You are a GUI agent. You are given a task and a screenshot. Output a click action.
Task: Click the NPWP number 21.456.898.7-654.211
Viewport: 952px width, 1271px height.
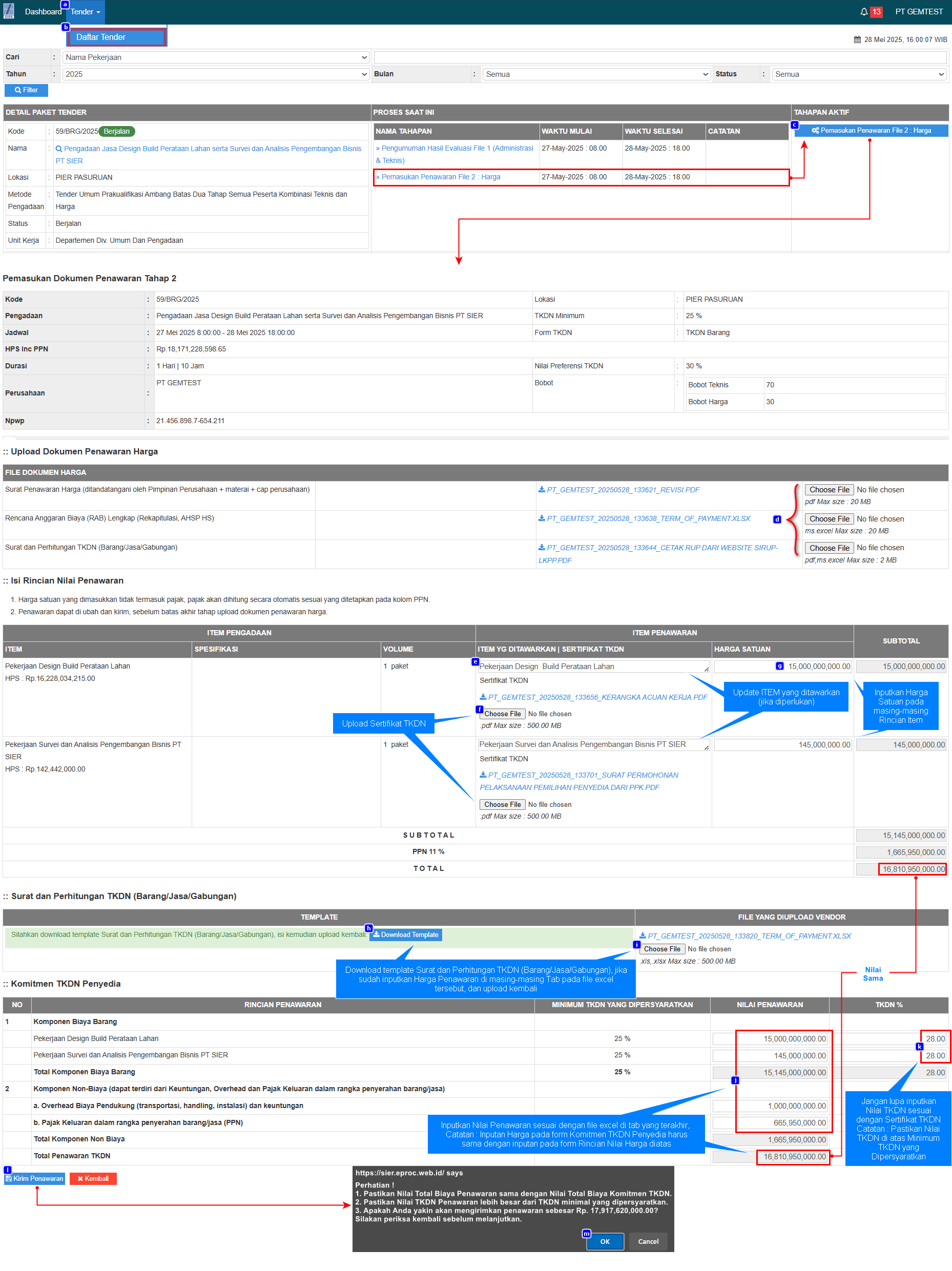coord(190,421)
